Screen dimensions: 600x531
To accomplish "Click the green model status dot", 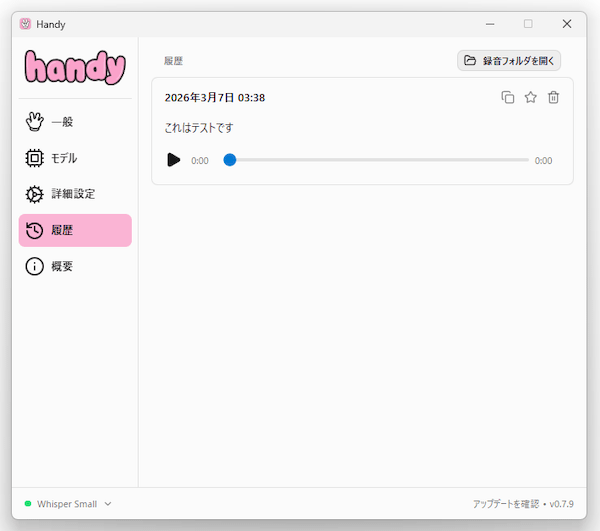I will click(28, 504).
